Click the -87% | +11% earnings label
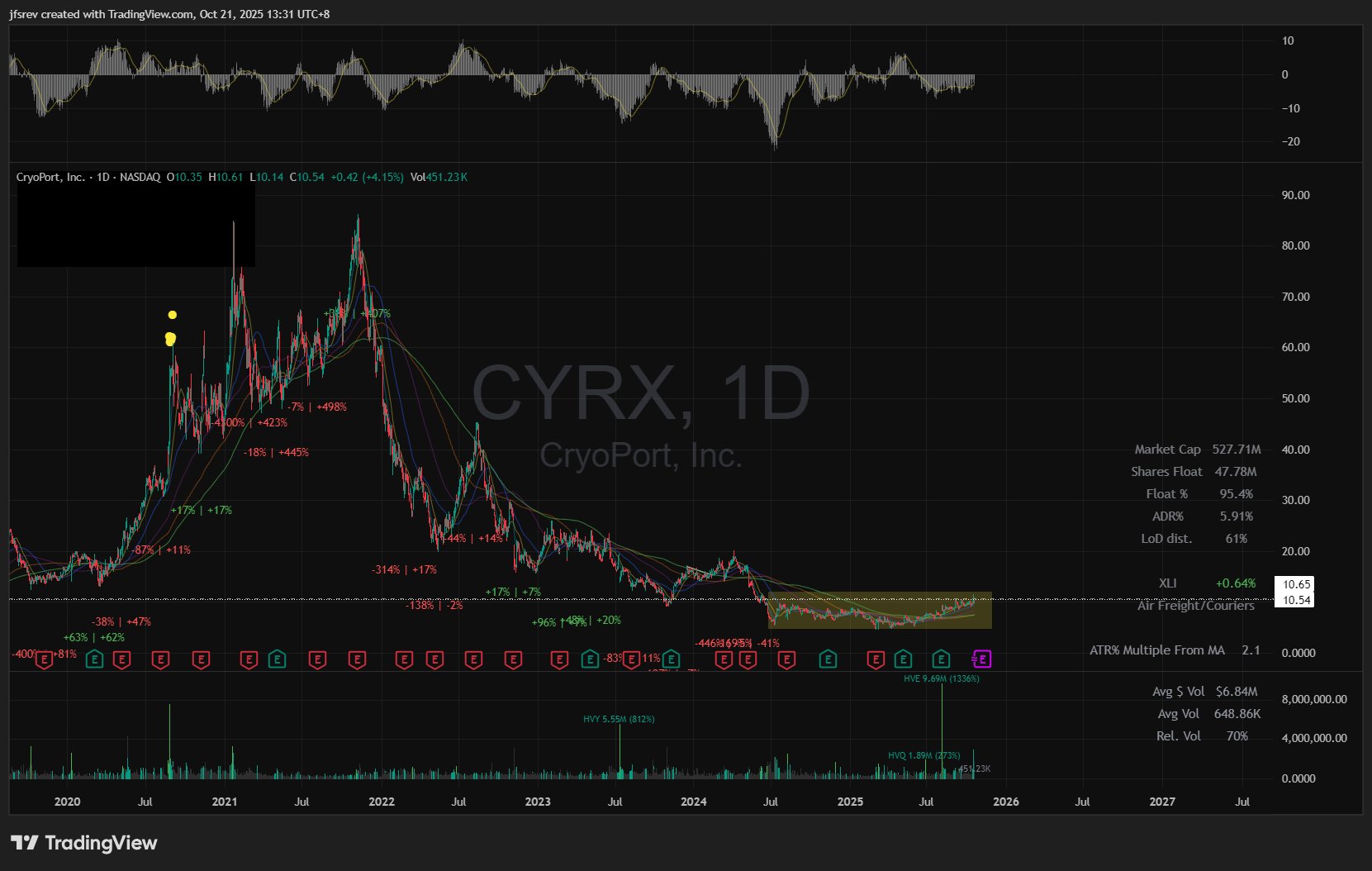 161,550
